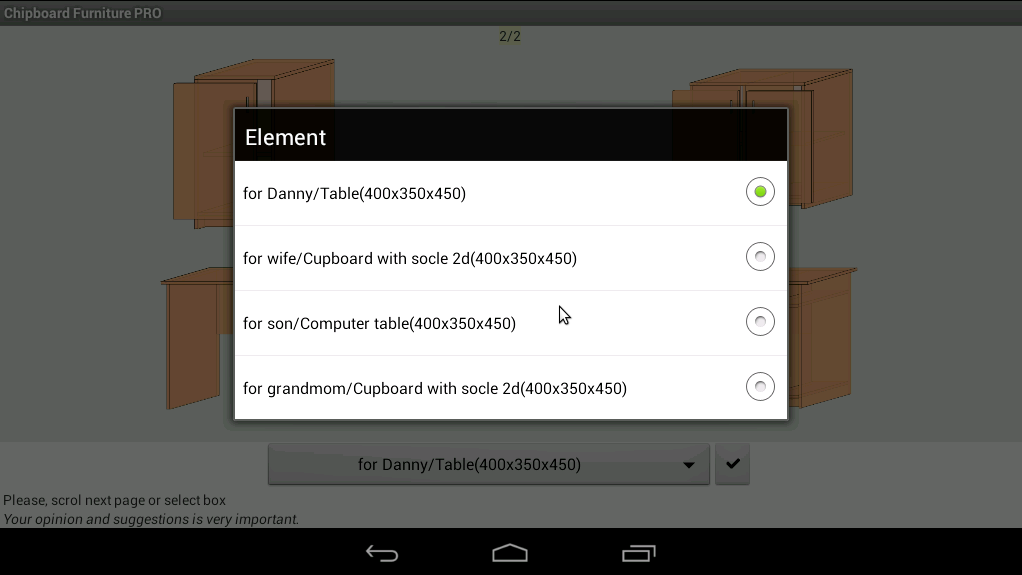Click the Chipboard Furniture PRO title
1022x575 pixels.
(x=83, y=13)
